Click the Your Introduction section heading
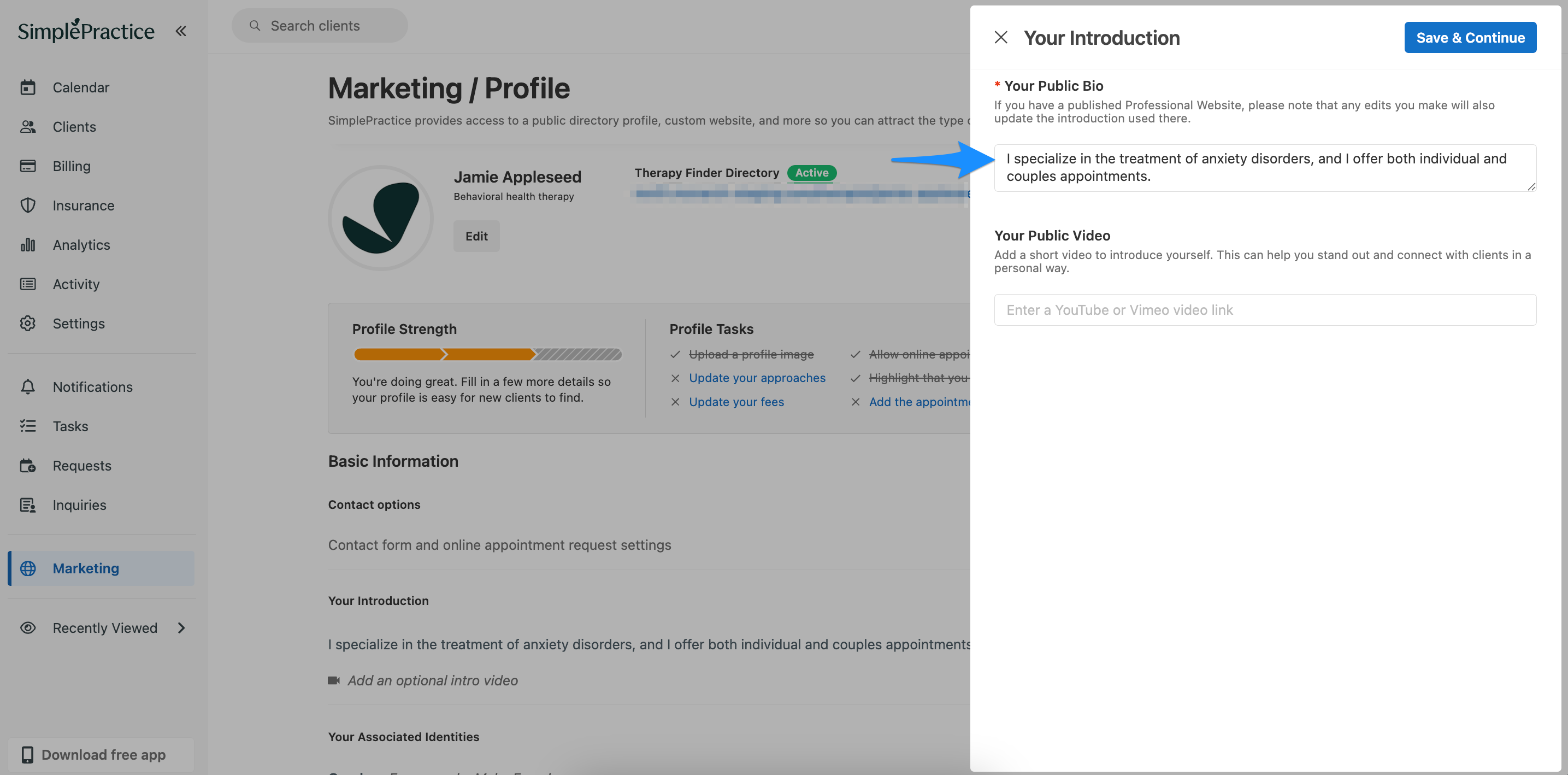This screenshot has height=775, width=1568. [378, 600]
